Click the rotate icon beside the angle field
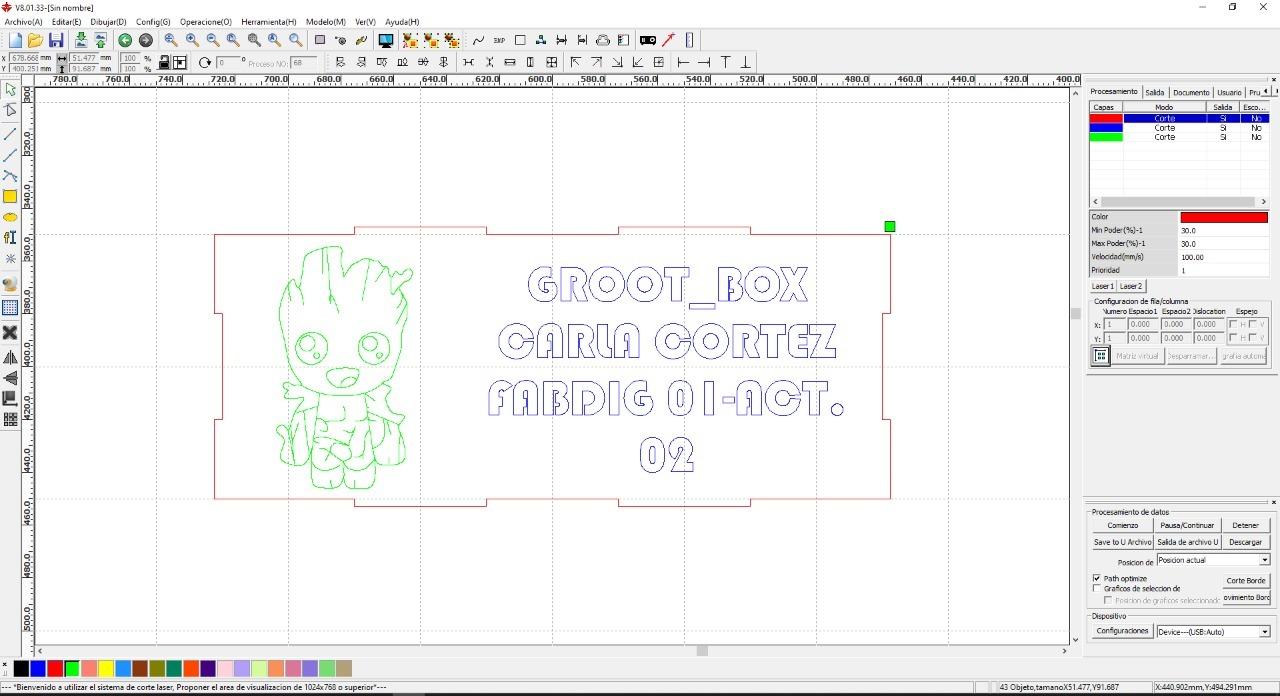Viewport: 1280px width, 696px height. click(205, 62)
